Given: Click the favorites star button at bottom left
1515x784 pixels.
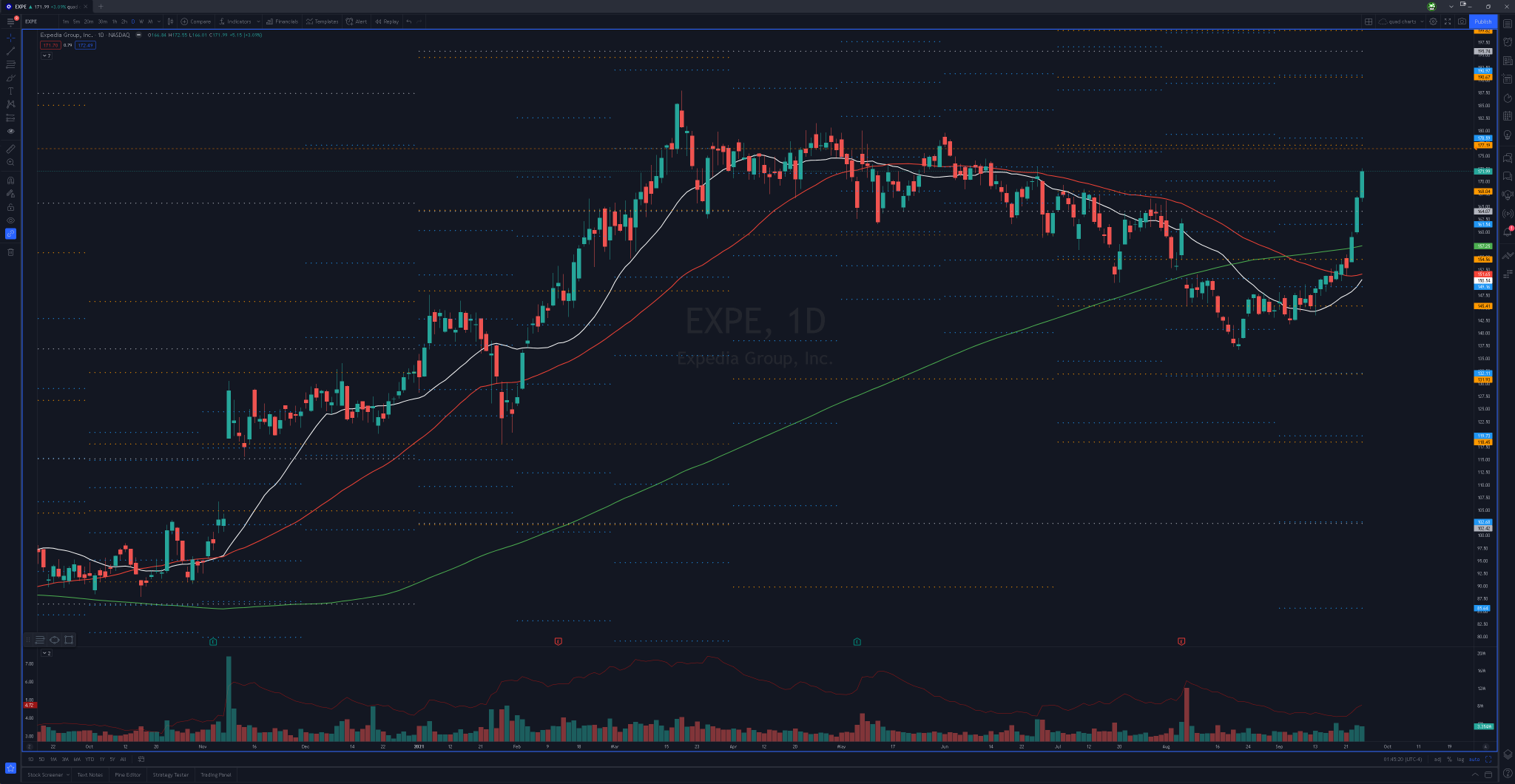Looking at the screenshot, I should tap(10, 768).
